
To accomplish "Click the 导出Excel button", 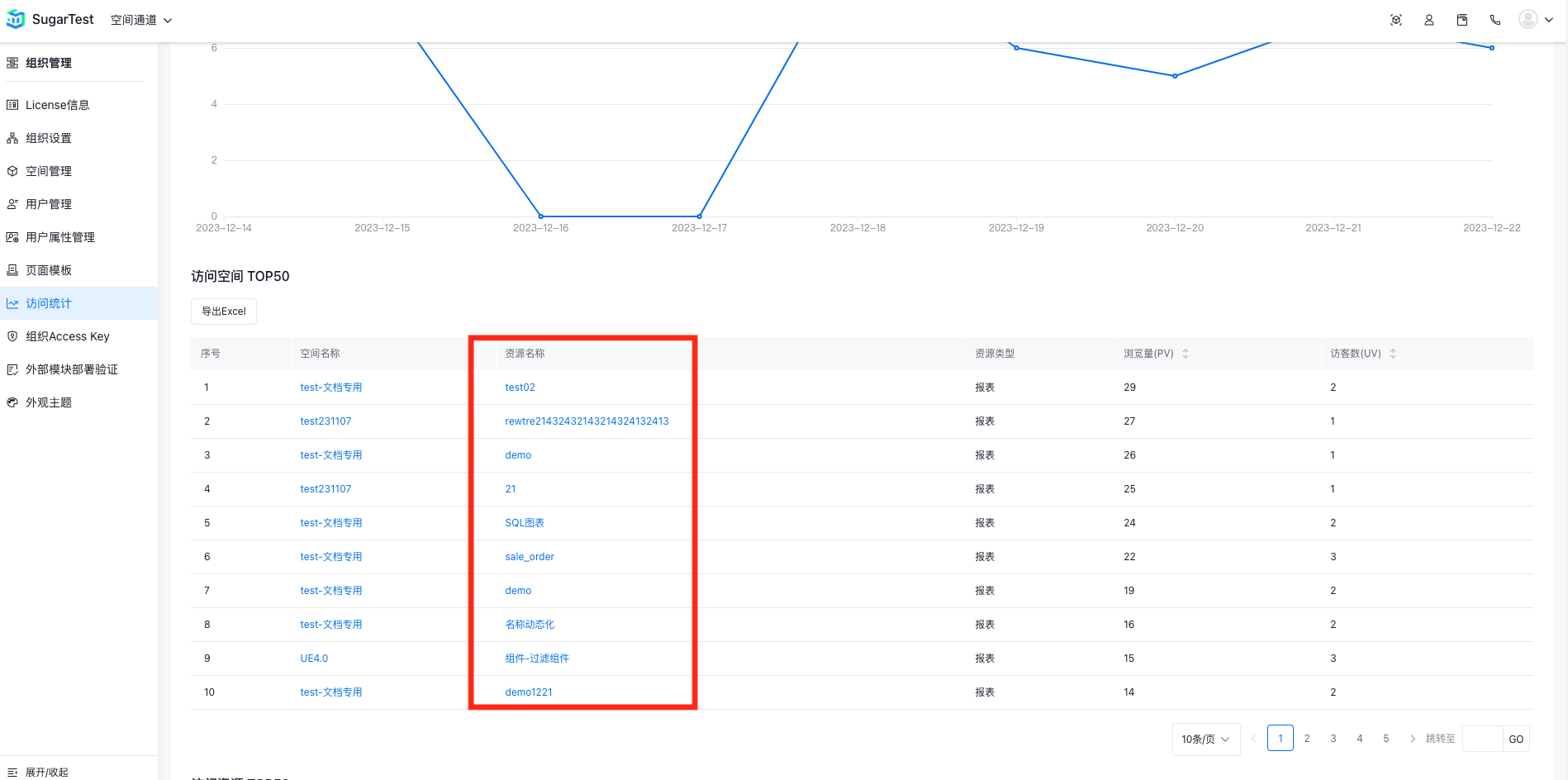I will point(224,312).
